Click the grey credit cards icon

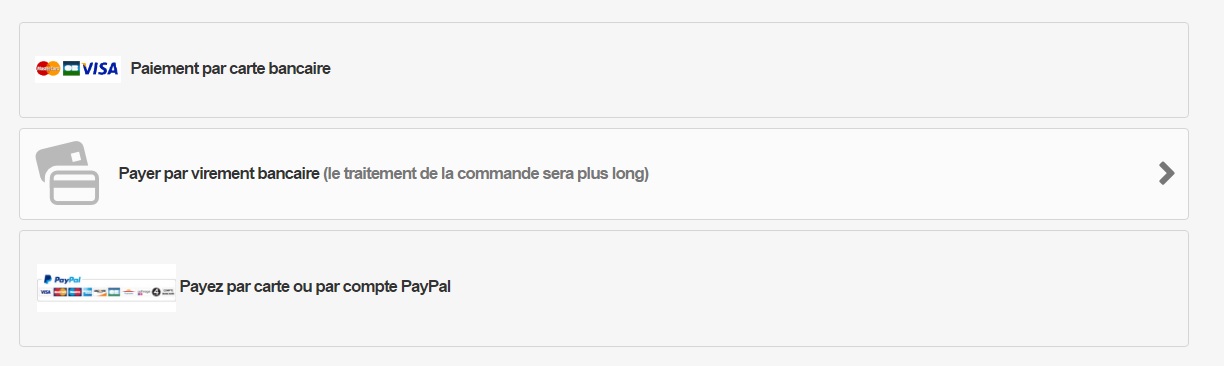click(x=68, y=174)
